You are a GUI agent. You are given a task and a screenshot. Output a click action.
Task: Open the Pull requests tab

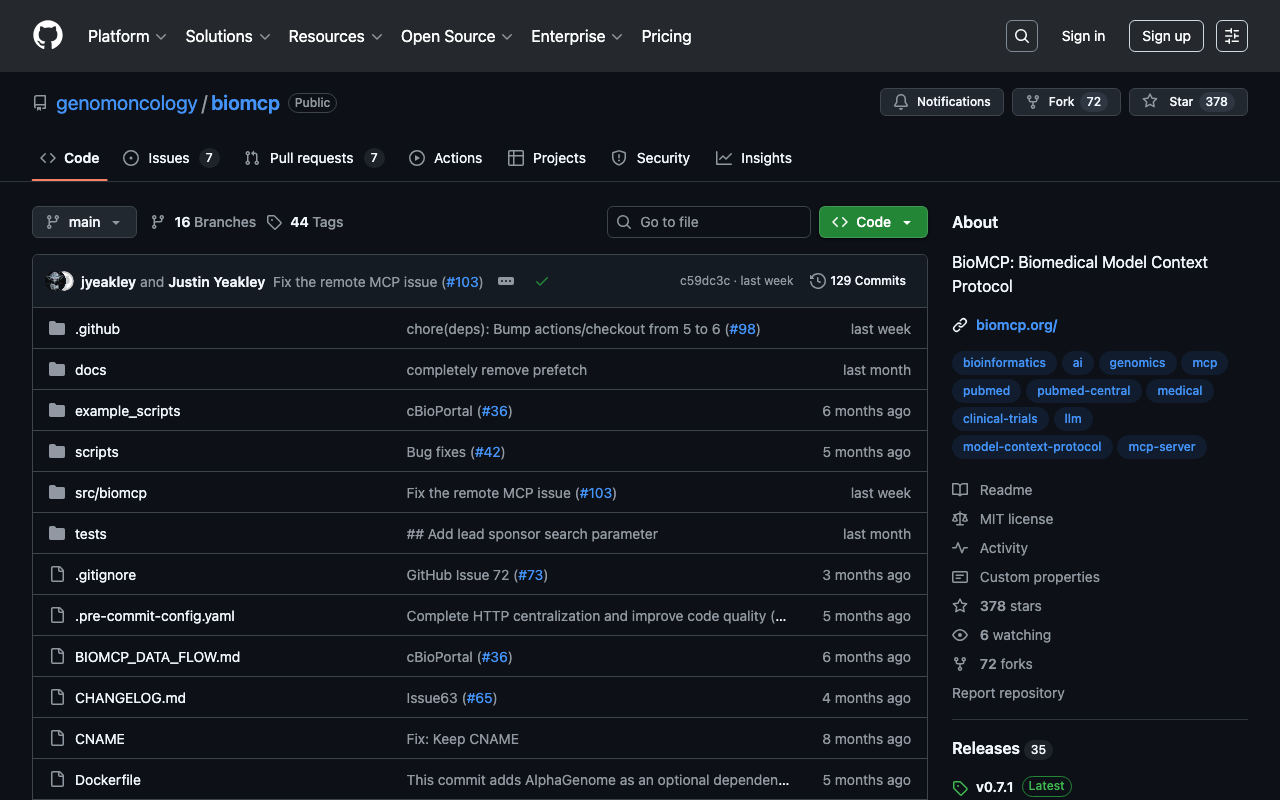tap(312, 158)
